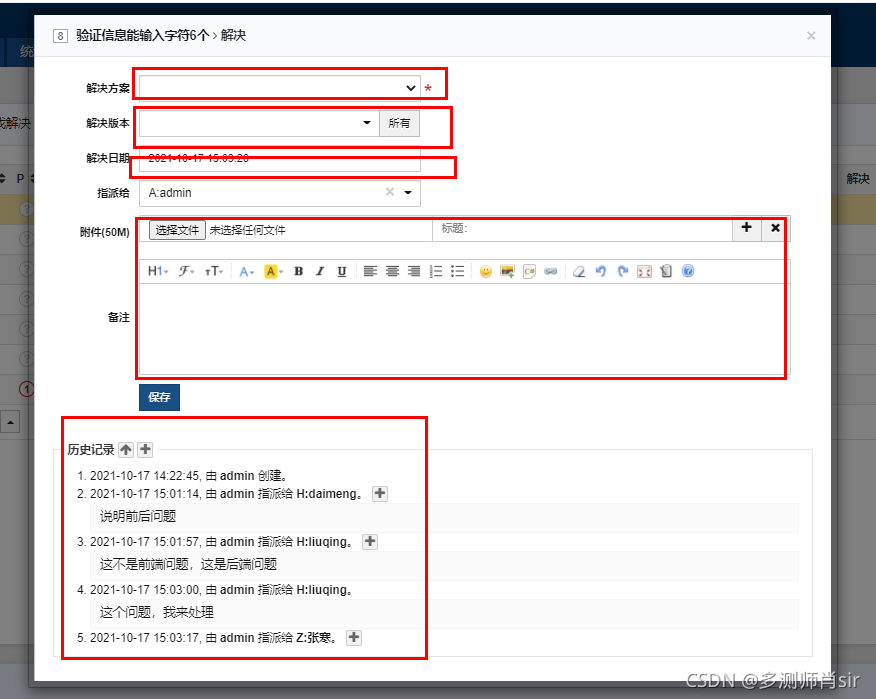This screenshot has width=876, height=699.
Task: Insert an emoticon smiley
Action: 486,272
